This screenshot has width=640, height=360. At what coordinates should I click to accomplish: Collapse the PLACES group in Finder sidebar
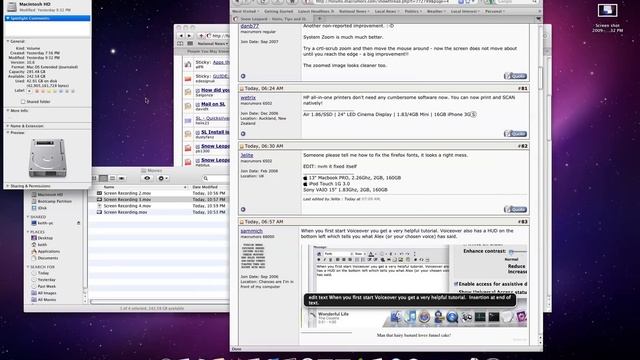point(28,232)
